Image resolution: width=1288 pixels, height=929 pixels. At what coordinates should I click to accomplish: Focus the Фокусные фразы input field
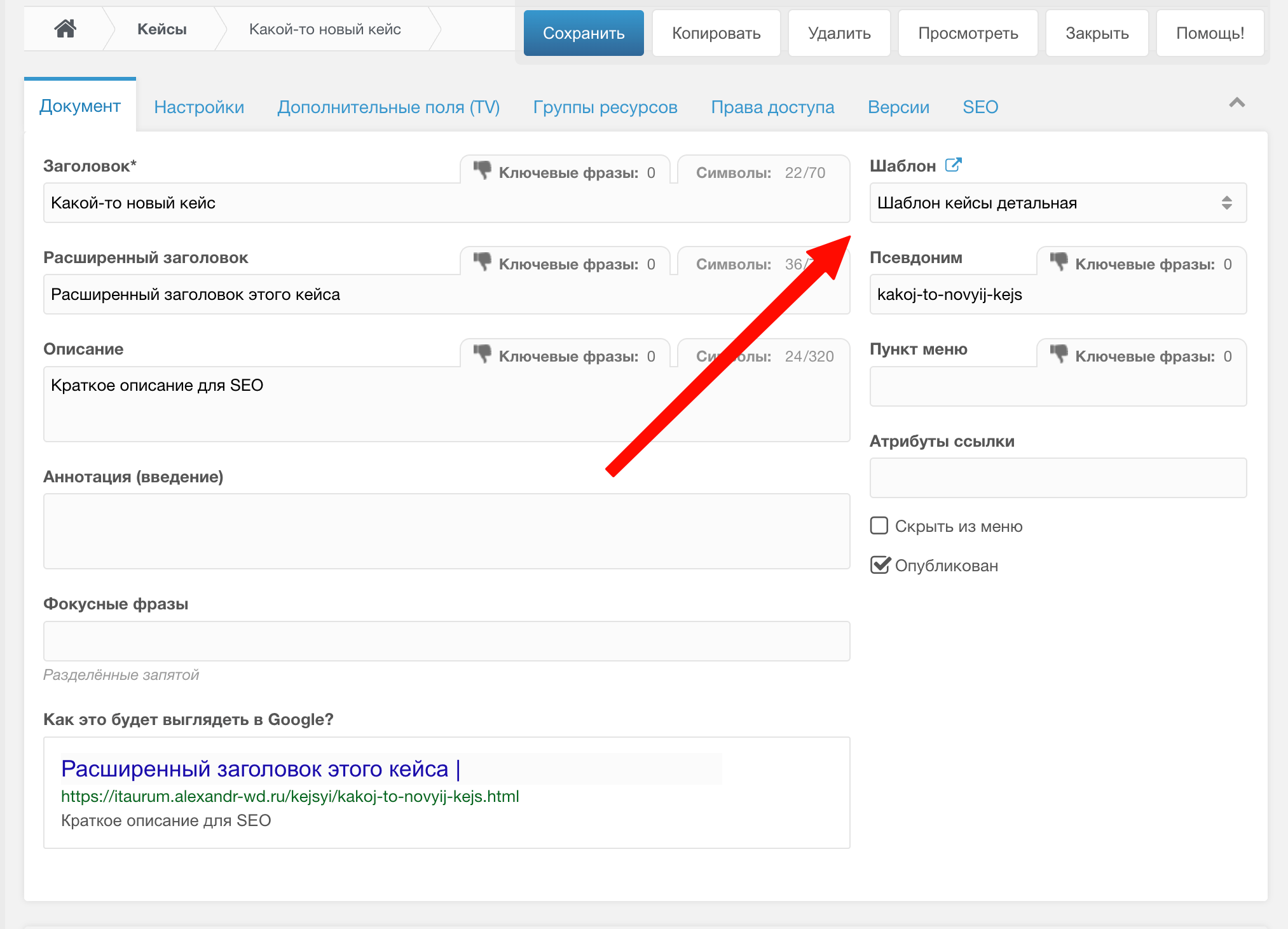(x=446, y=641)
